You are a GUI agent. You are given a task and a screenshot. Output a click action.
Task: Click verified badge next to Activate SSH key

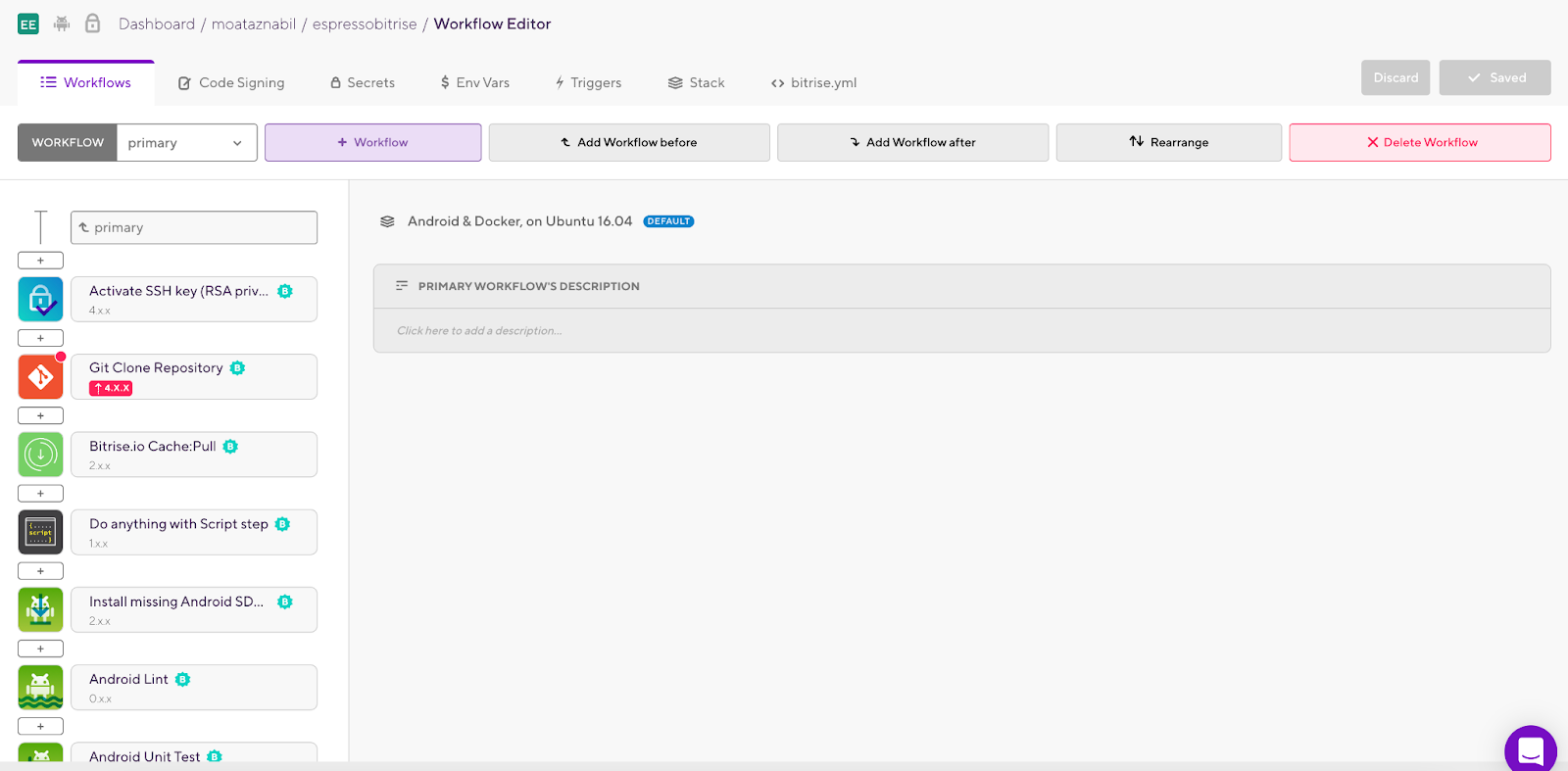[285, 291]
